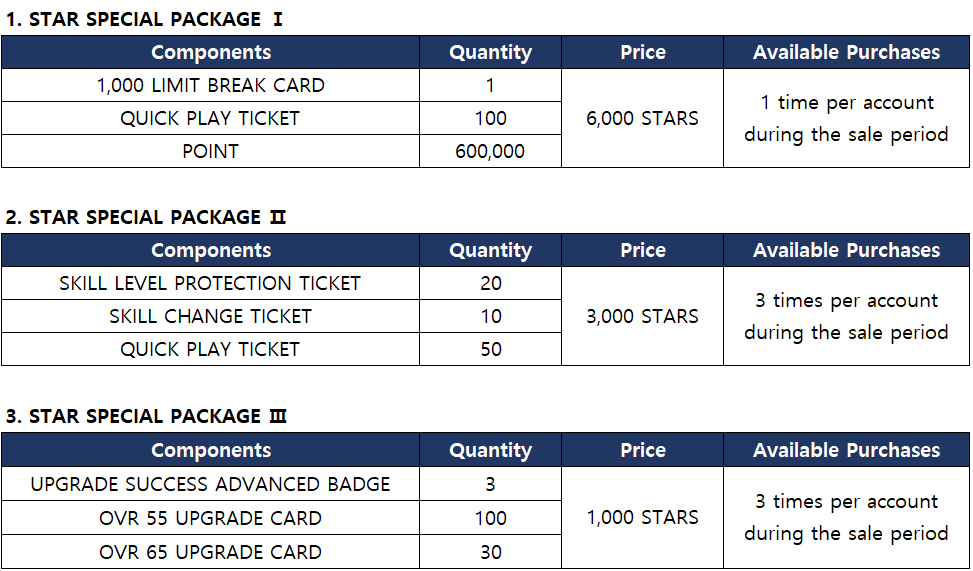Click the SKILL CHANGE TICKET cell
973x571 pixels.
click(x=210, y=316)
